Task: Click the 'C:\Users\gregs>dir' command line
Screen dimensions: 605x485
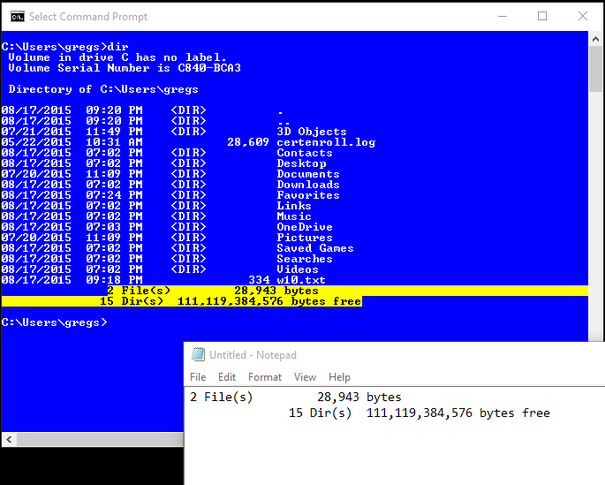Action: pyautogui.click(x=65, y=47)
